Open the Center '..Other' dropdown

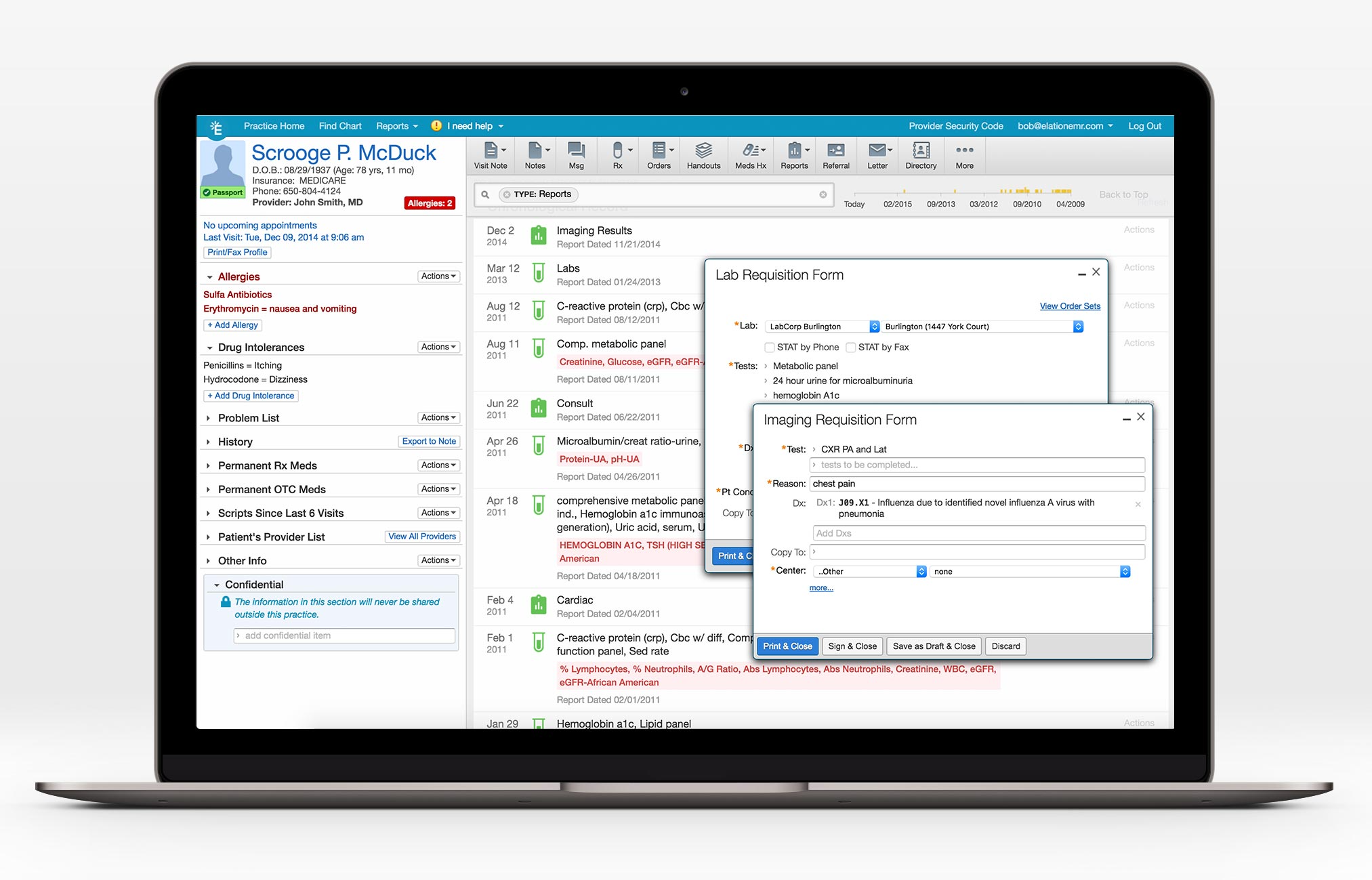(x=869, y=572)
